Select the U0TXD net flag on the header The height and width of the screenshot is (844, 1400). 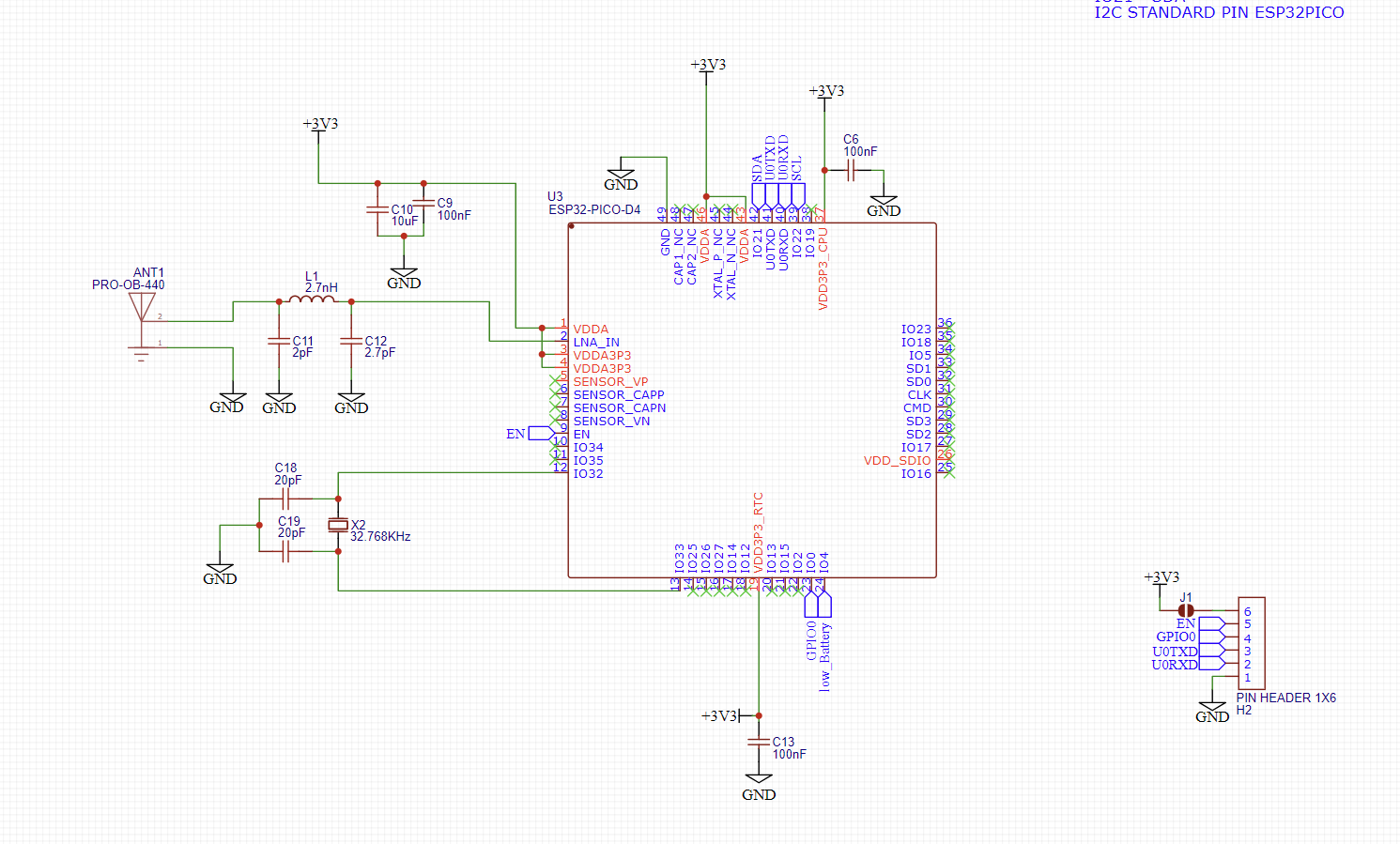coord(1188,651)
